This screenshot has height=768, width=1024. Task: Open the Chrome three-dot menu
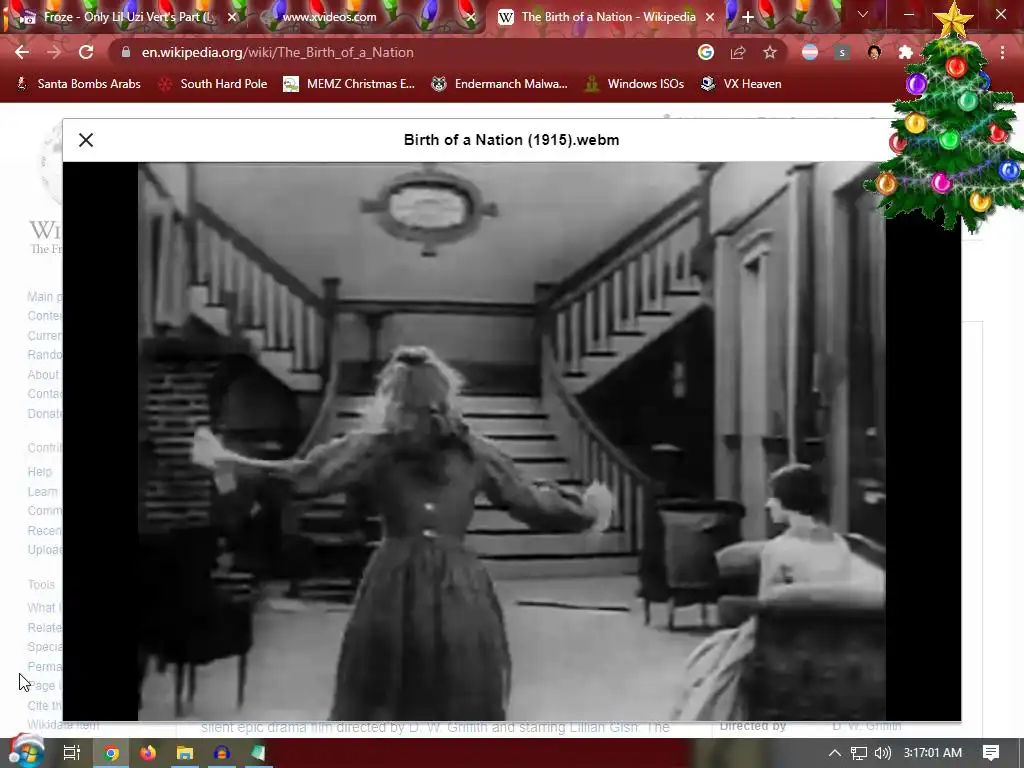[1002, 52]
